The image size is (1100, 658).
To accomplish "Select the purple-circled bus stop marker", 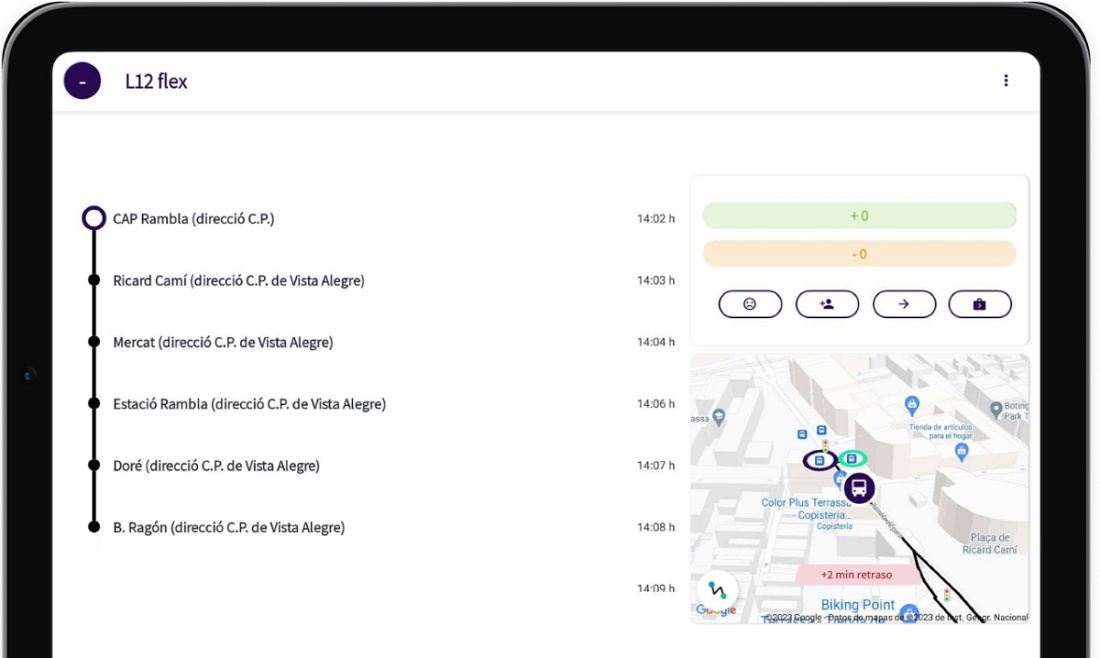I will pyautogui.click(x=819, y=460).
